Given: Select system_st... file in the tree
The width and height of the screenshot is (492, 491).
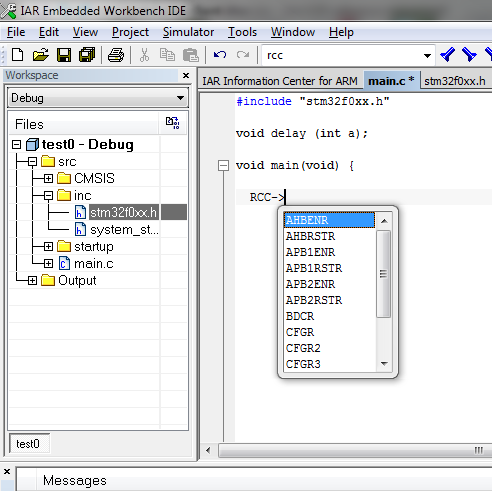Looking at the screenshot, I should coord(125,230).
